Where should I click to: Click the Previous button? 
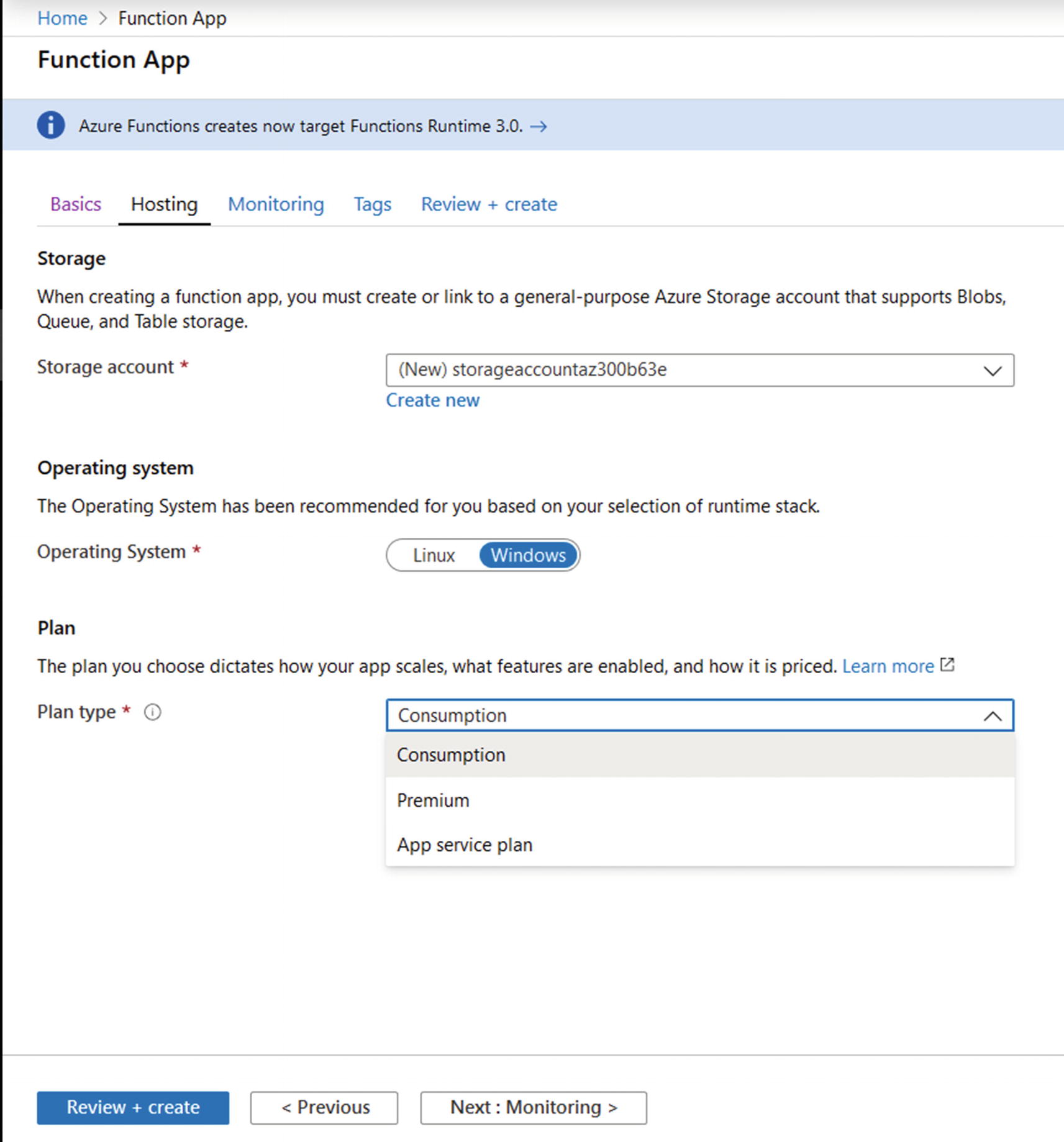pyautogui.click(x=324, y=1107)
